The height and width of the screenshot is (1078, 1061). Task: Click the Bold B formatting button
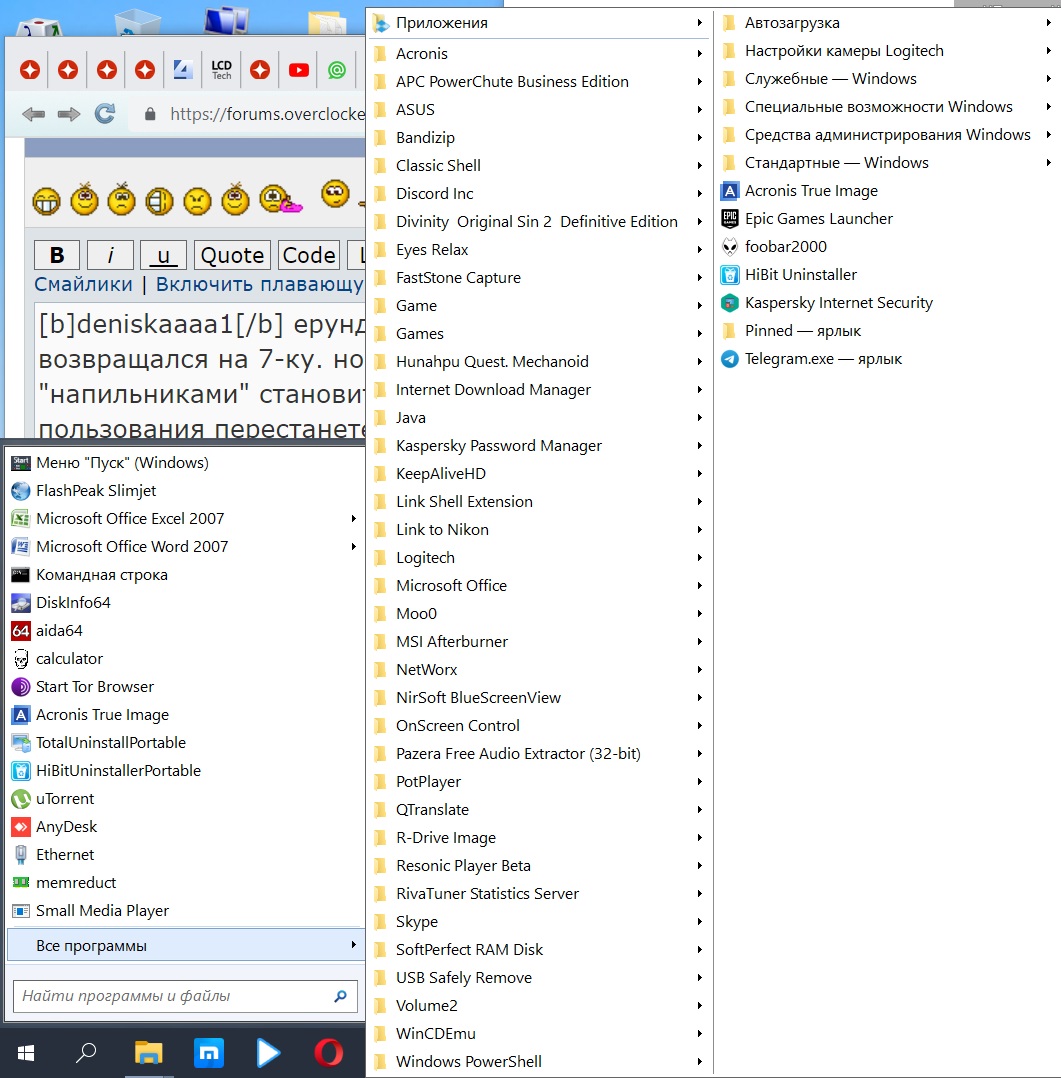coord(57,255)
